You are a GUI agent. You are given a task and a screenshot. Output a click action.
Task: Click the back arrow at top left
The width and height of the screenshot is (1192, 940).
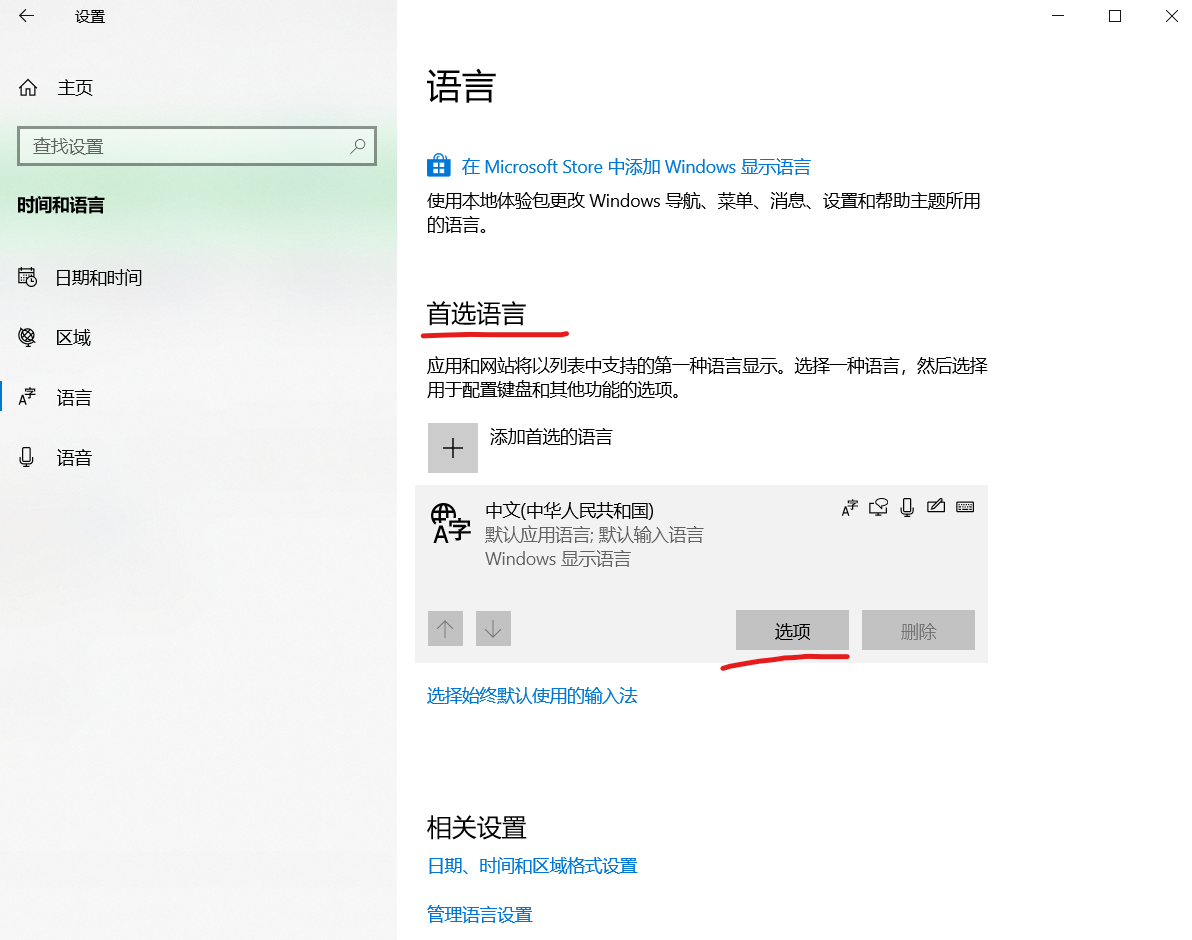click(26, 16)
